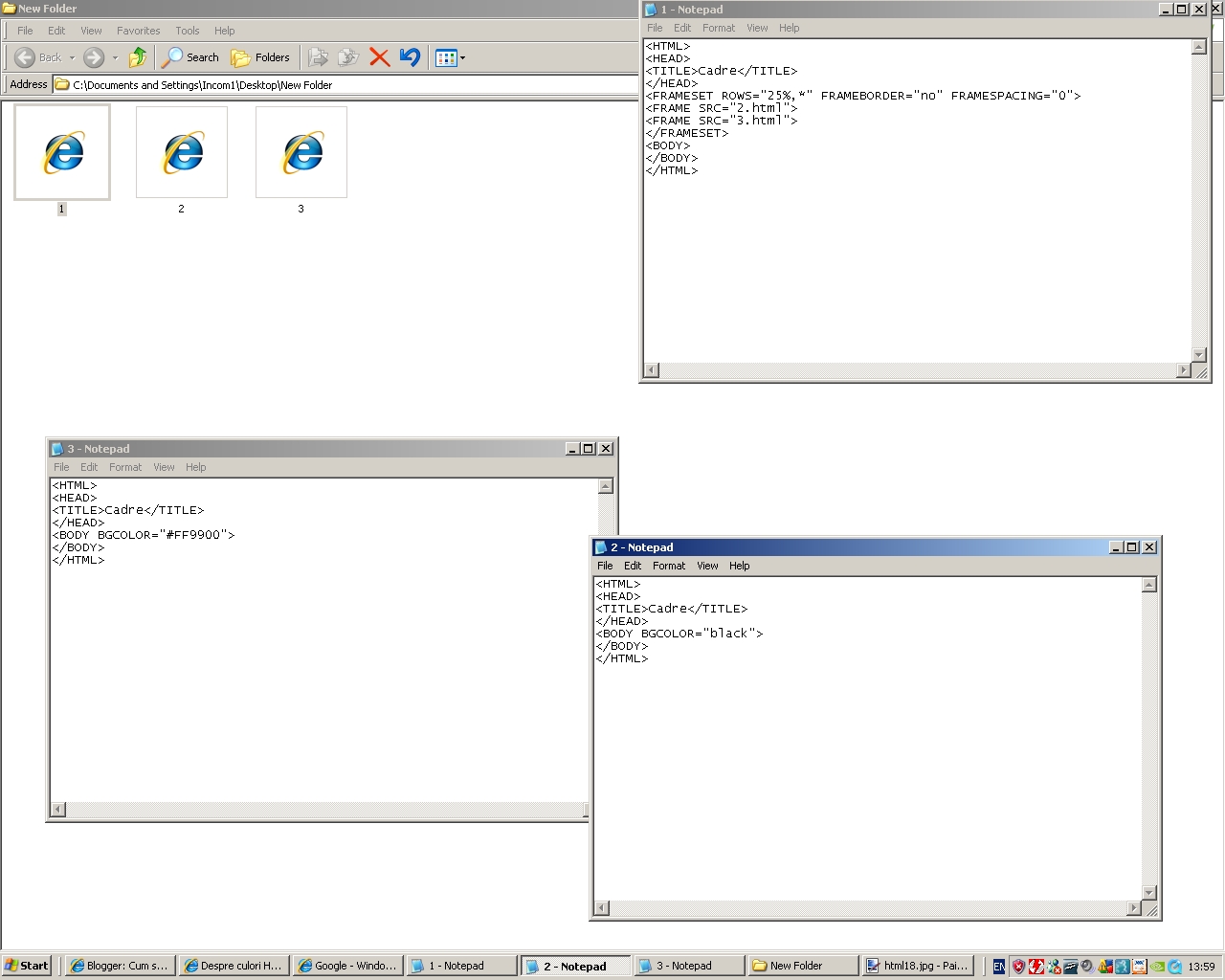Open the Forward history dropdown arrow
The width and height of the screenshot is (1225, 980).
coord(115,57)
